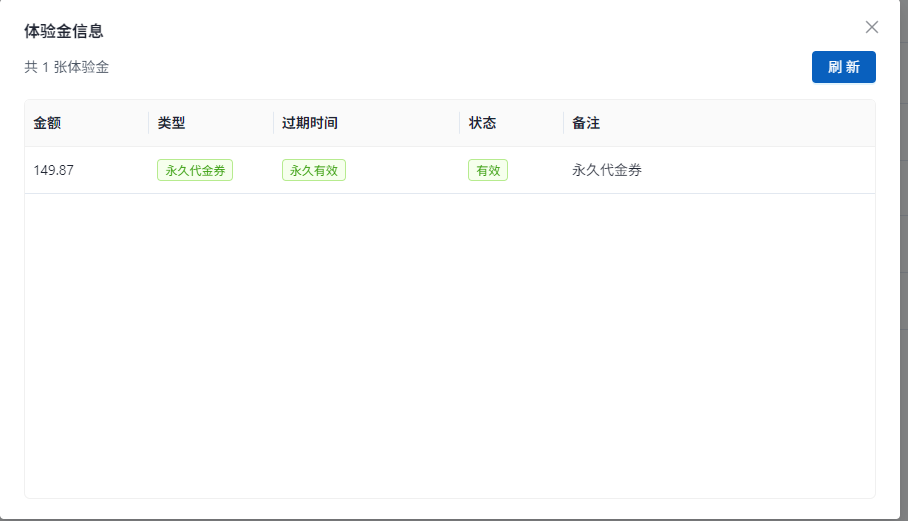The width and height of the screenshot is (908, 521).
Task: Click the dimmed backdrop right of the dialog
Action: (x=903, y=300)
